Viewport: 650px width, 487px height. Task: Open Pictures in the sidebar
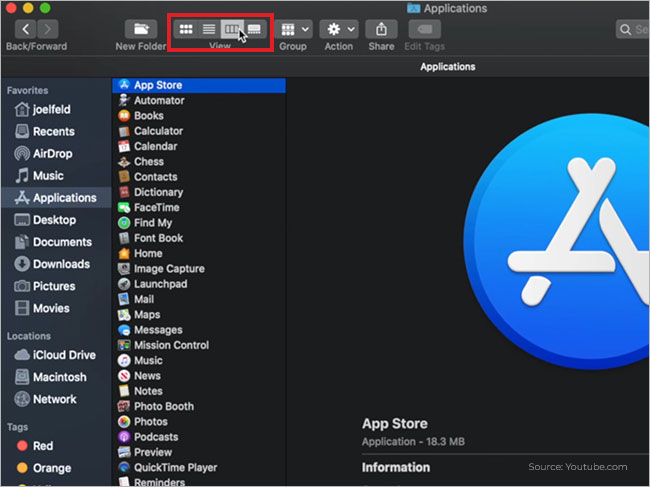(x=56, y=286)
